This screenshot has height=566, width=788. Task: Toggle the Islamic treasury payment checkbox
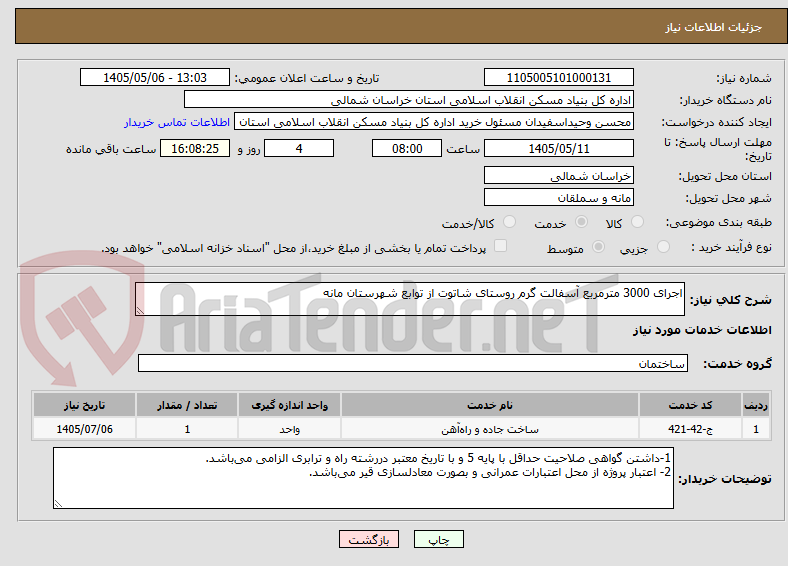point(501,245)
